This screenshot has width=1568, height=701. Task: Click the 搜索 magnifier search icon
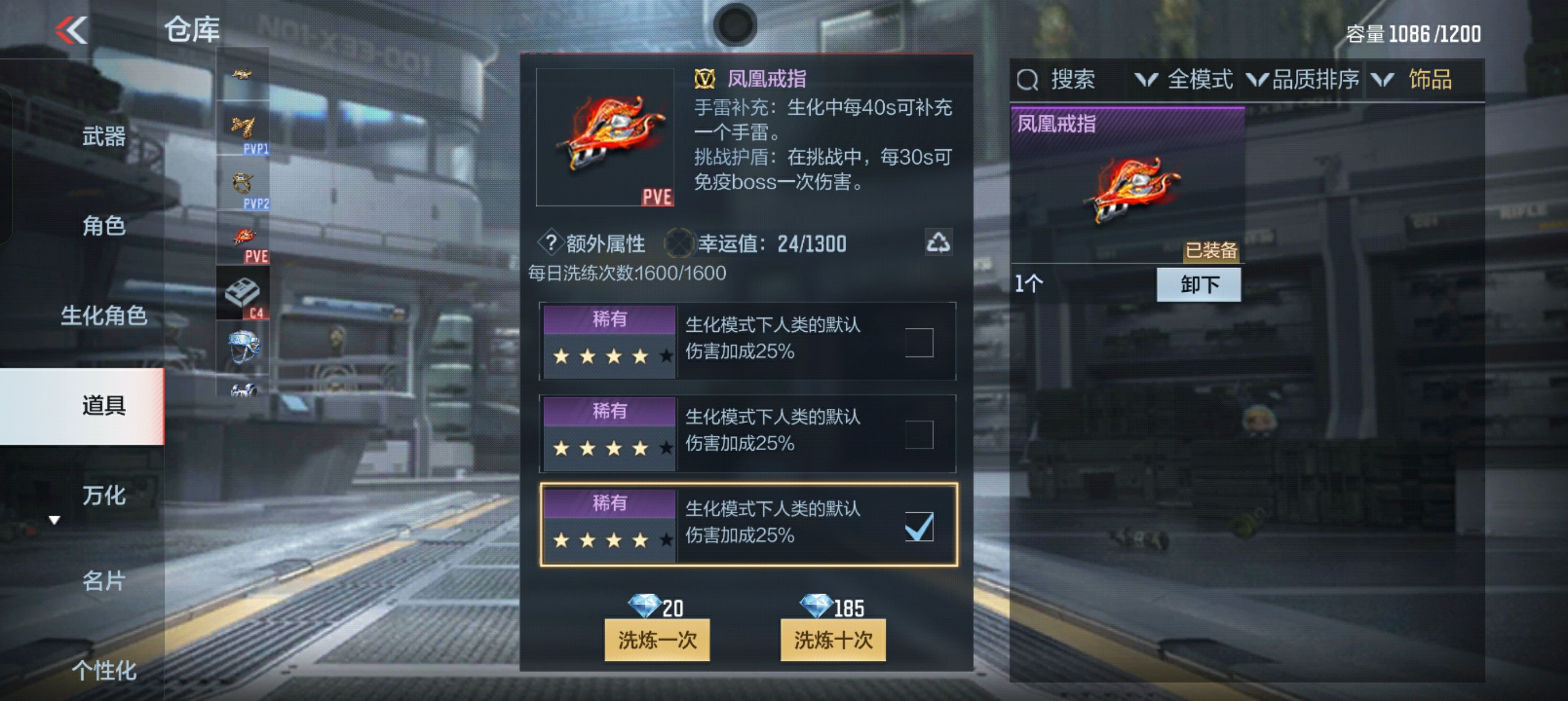1027,80
